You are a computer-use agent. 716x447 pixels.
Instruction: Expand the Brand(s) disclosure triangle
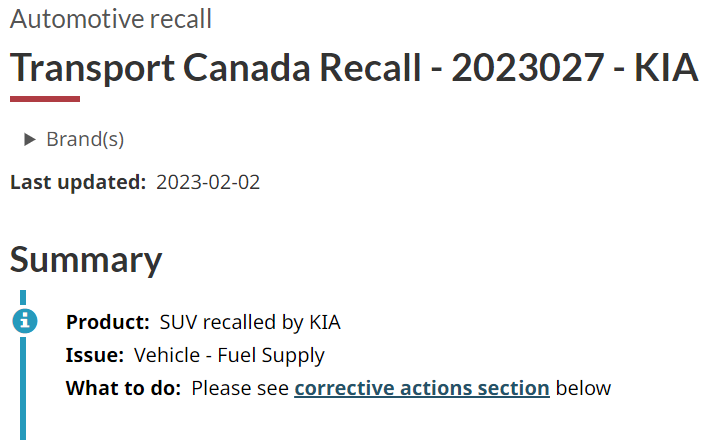(30, 139)
